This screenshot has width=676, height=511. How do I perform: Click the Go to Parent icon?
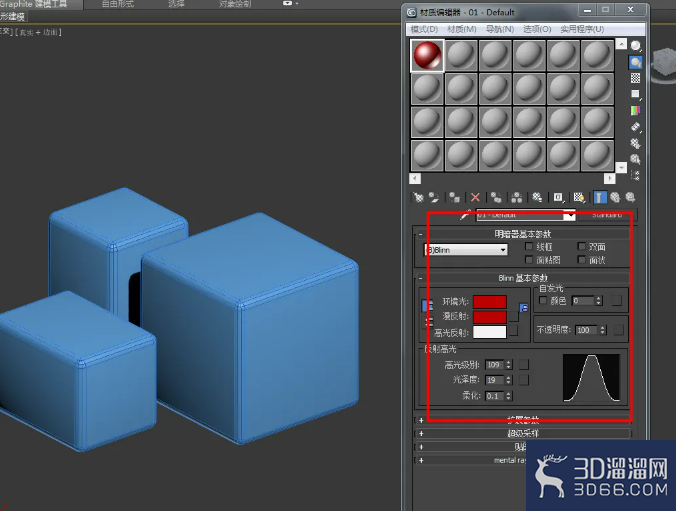click(615, 198)
